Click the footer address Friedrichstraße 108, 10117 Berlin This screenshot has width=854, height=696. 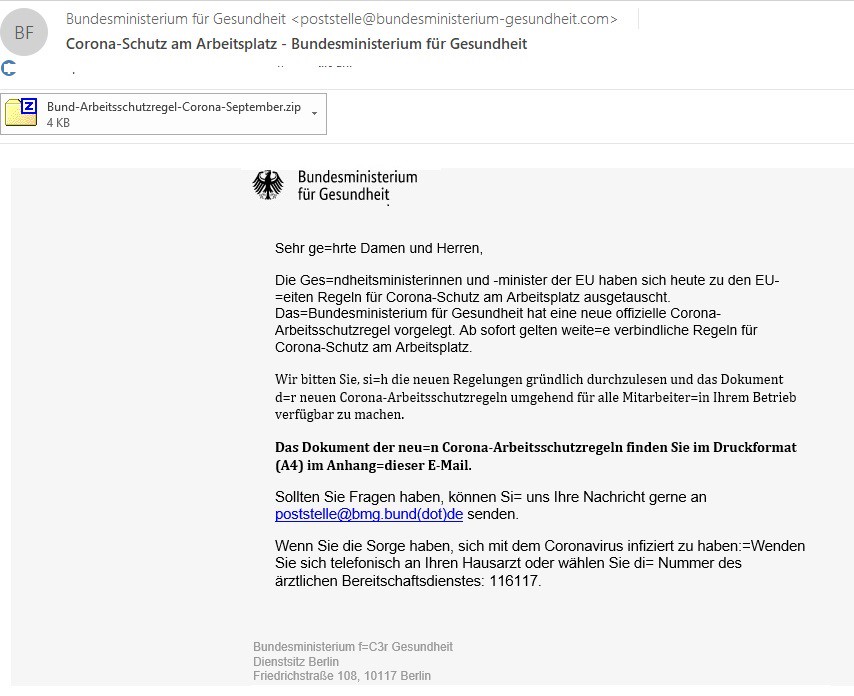[x=341, y=676]
